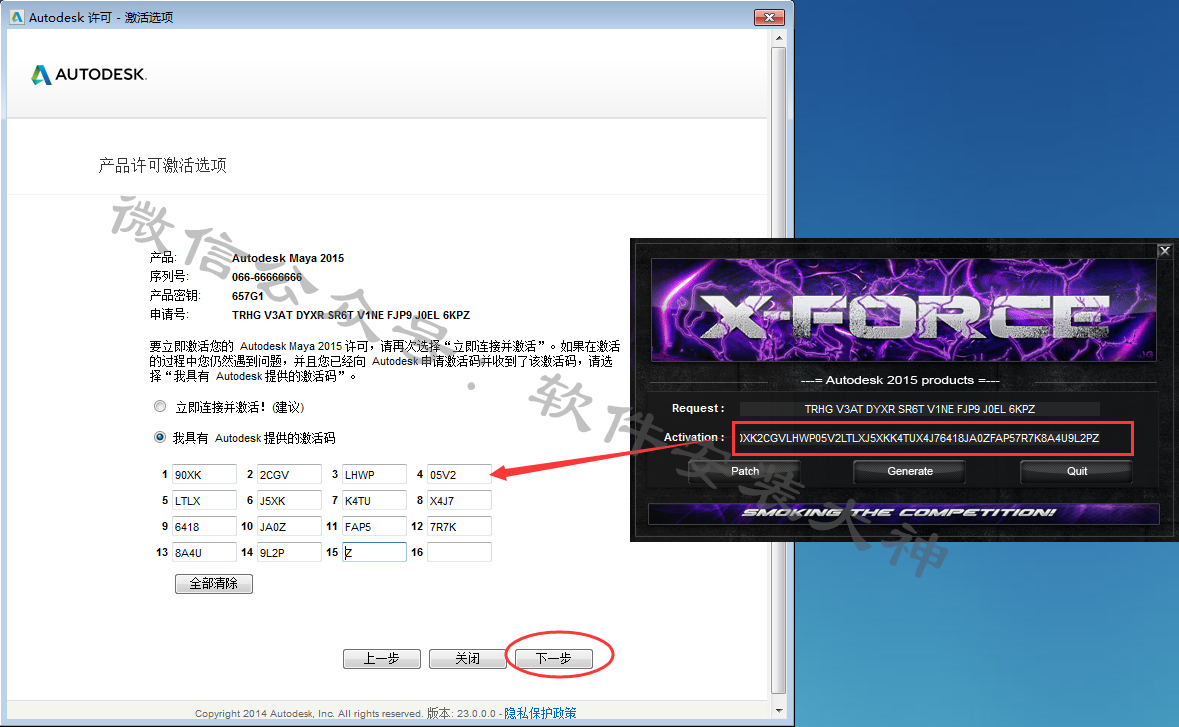
Task: Click the 全部清除 clear all button
Action: point(214,583)
